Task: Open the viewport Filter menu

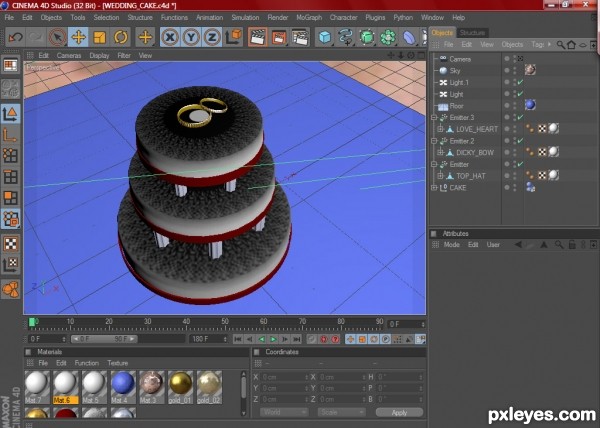Action: pos(124,56)
